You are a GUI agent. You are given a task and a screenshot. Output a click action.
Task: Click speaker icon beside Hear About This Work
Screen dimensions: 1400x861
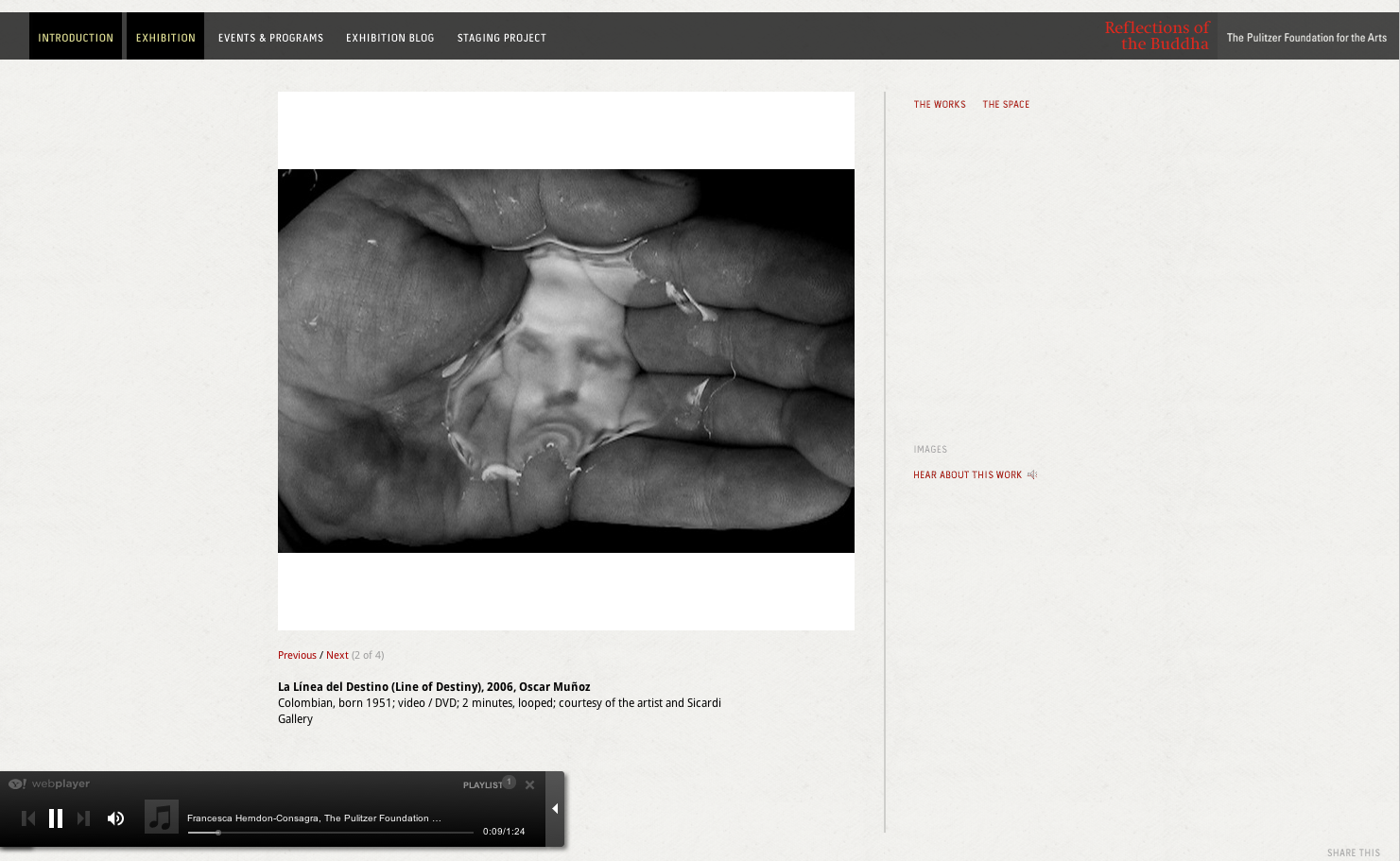click(1032, 475)
